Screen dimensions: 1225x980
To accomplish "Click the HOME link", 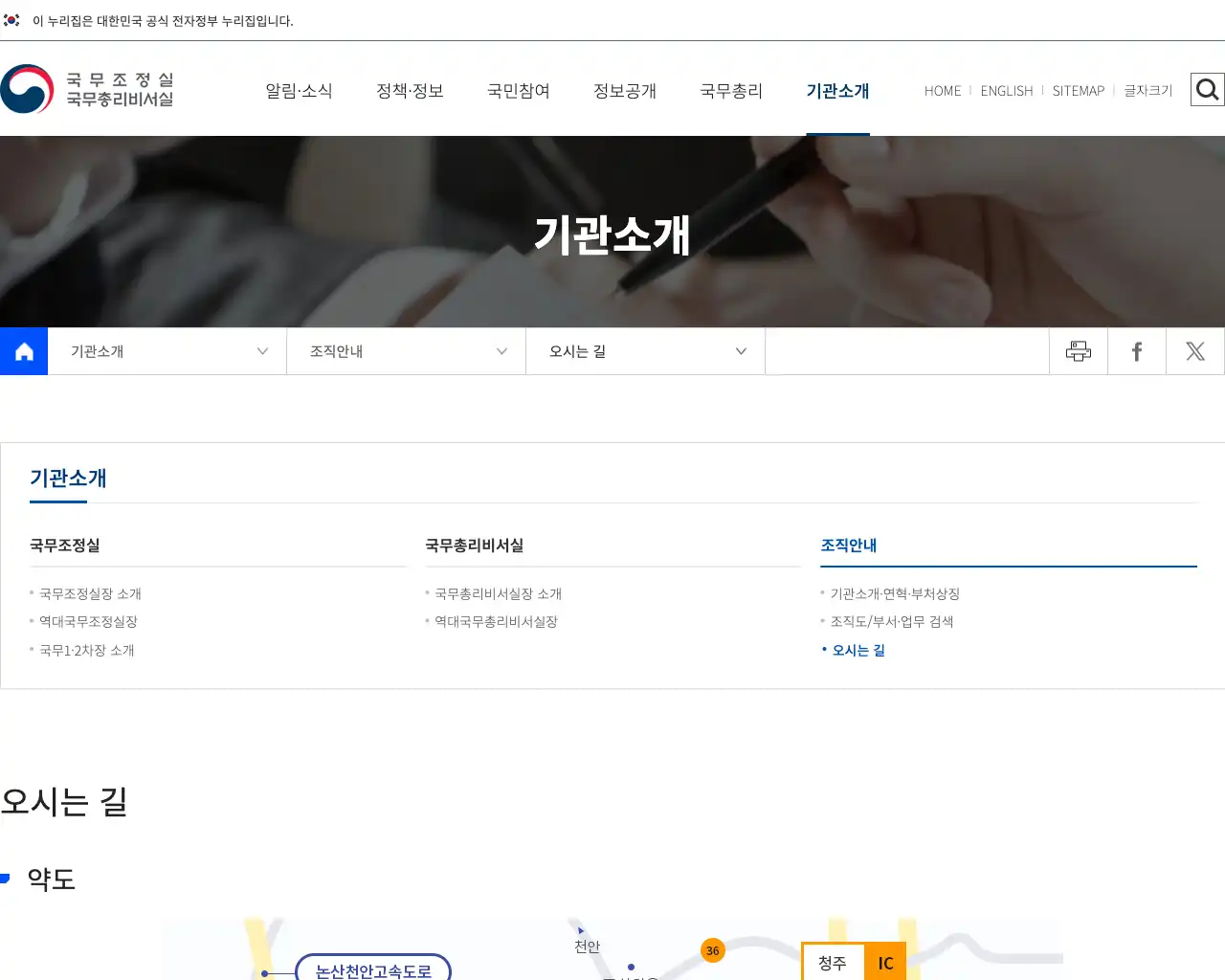I will pos(943,91).
